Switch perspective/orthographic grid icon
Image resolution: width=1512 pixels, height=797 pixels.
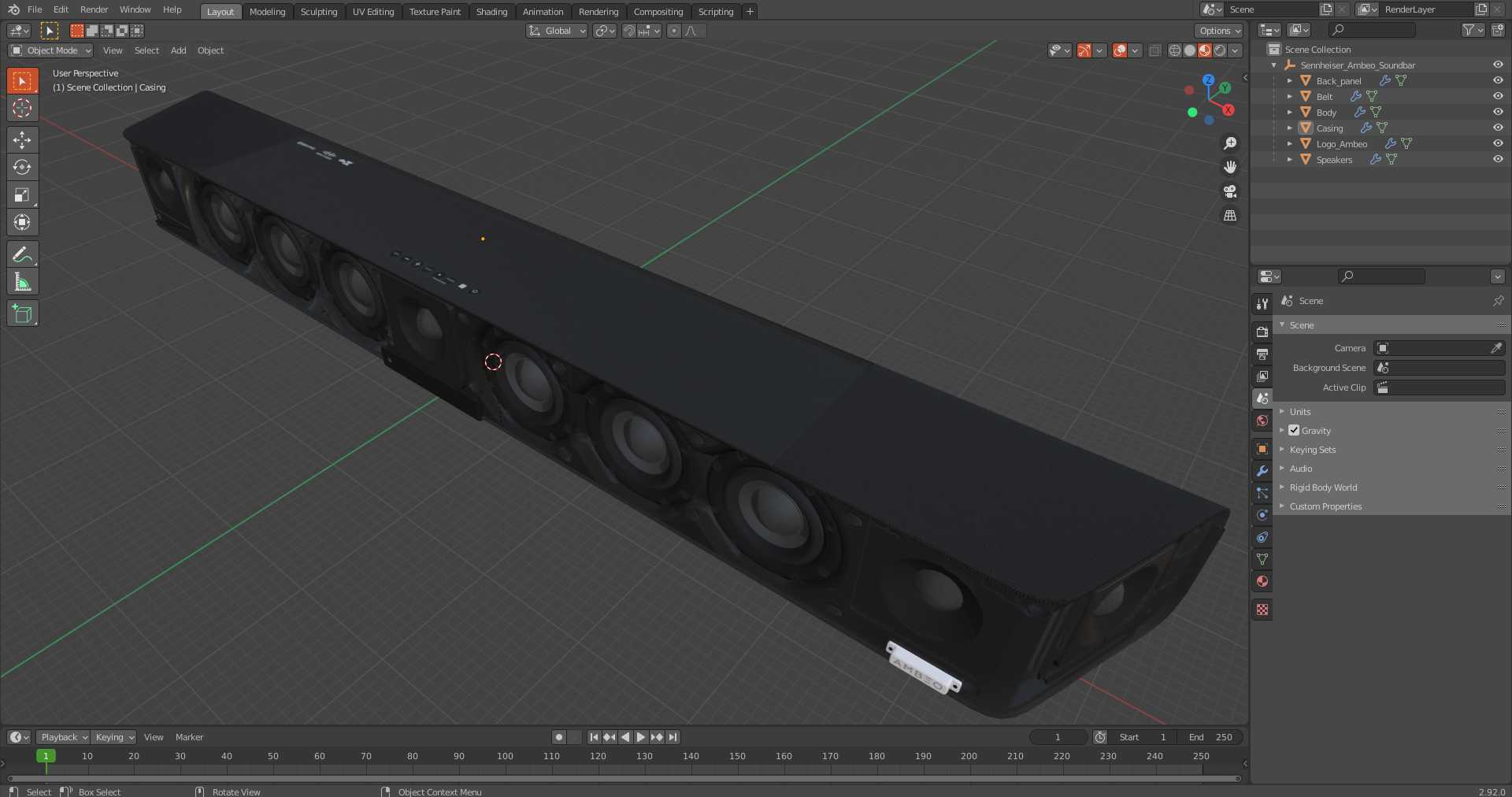coord(1229,216)
